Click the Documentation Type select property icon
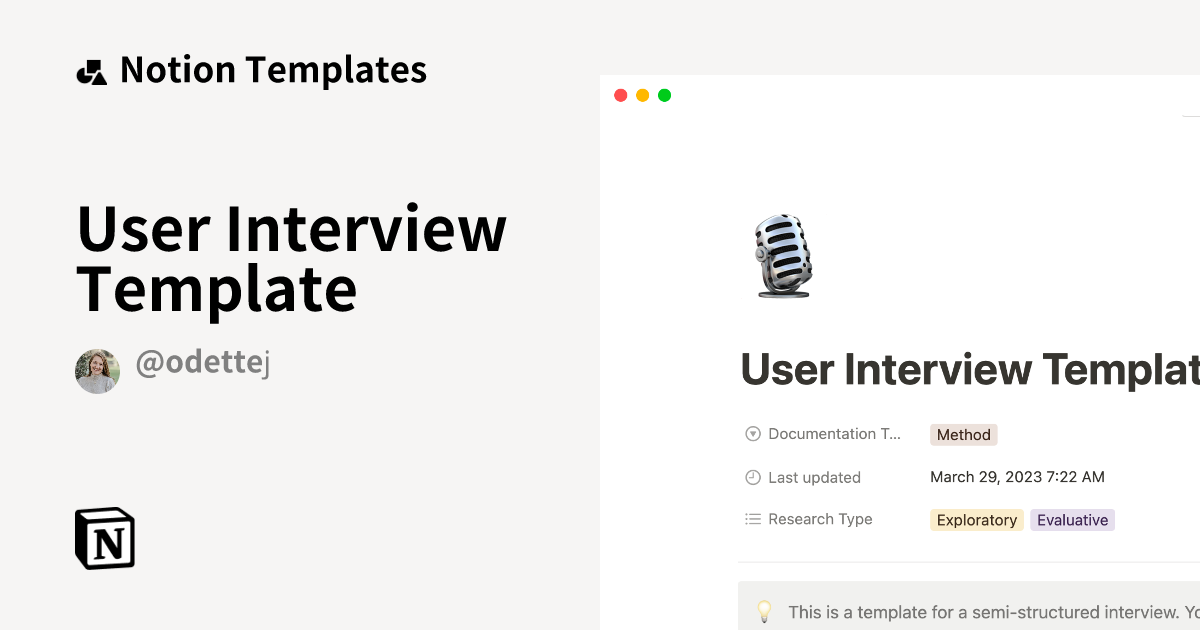 (753, 434)
